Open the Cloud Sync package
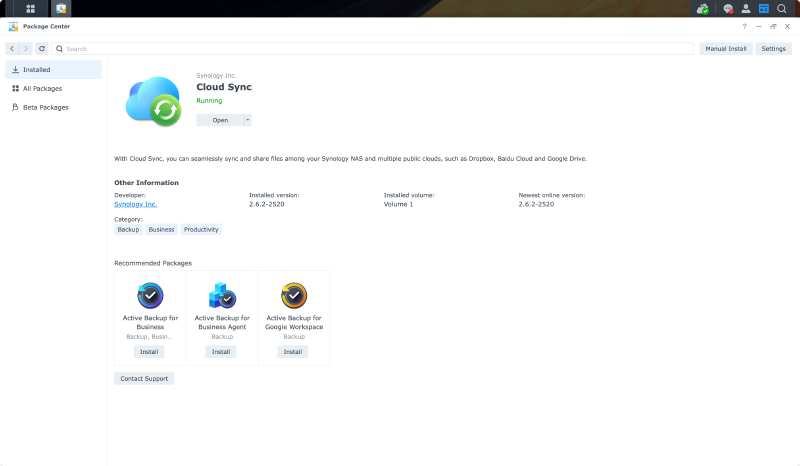Screen dimensions: 800x466 tap(219, 120)
